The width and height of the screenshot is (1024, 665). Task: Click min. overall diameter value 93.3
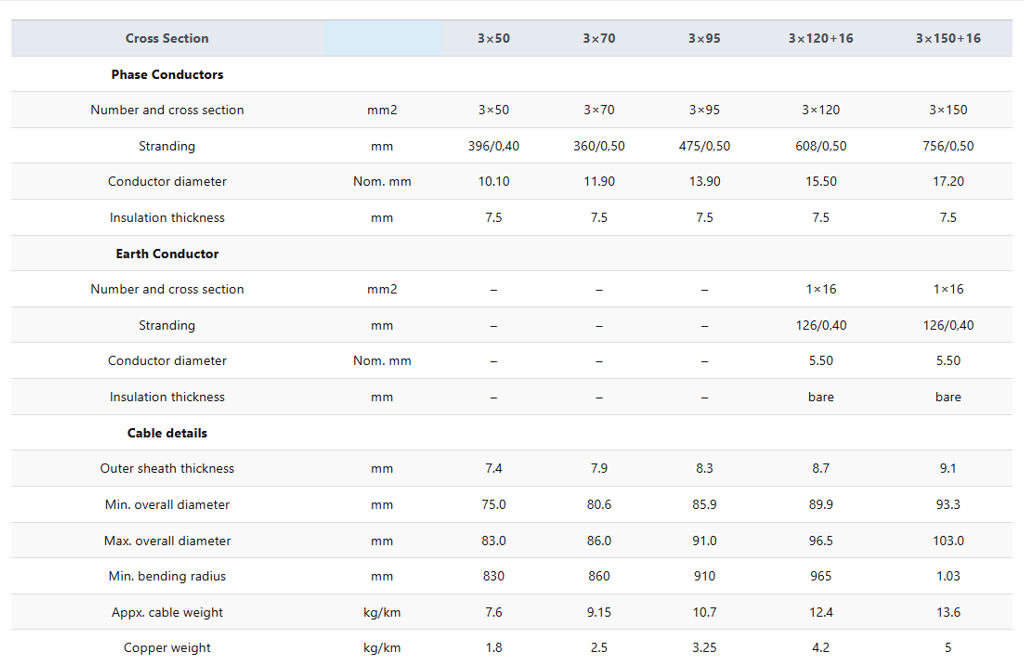(x=948, y=505)
